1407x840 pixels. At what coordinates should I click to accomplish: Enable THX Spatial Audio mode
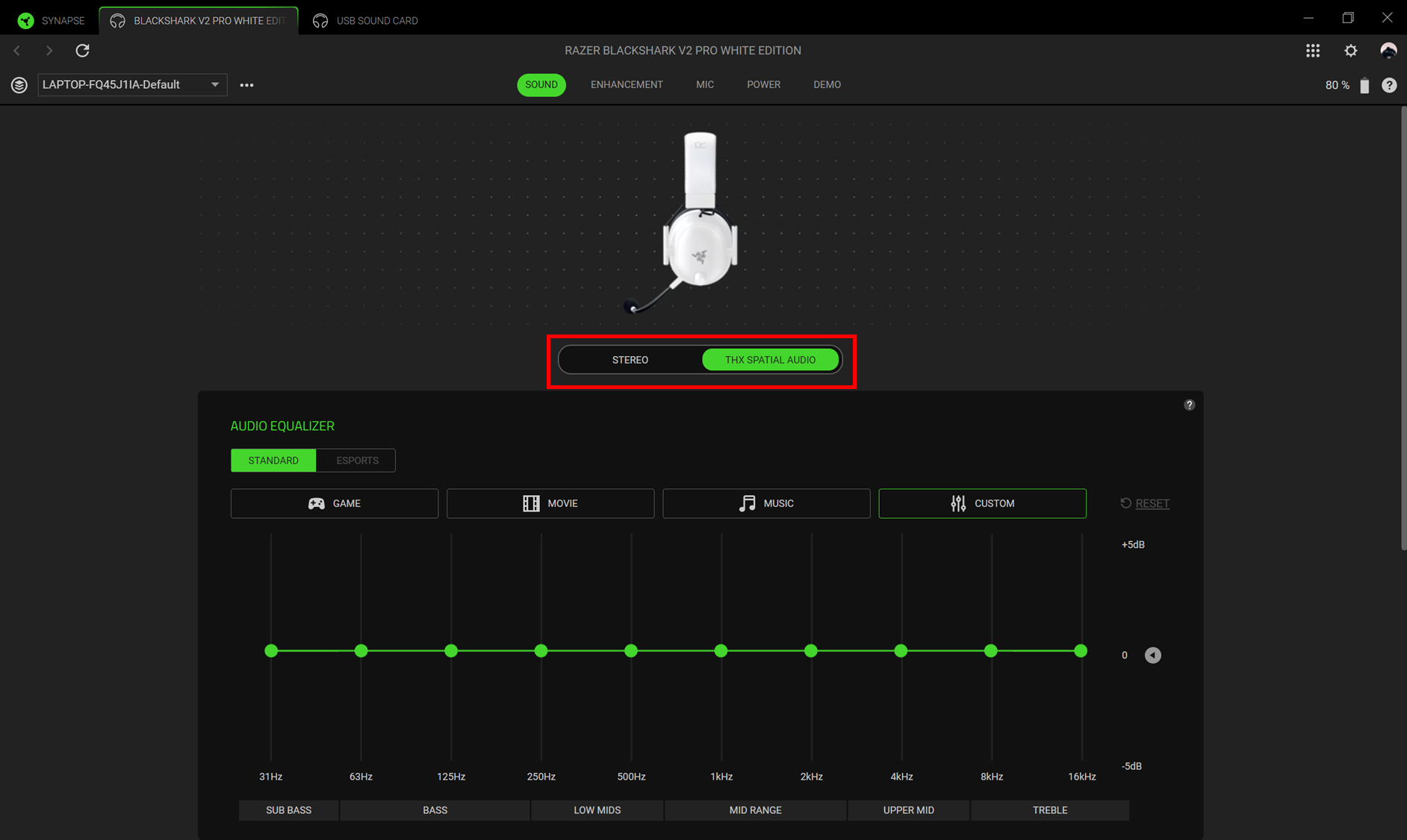pos(770,360)
